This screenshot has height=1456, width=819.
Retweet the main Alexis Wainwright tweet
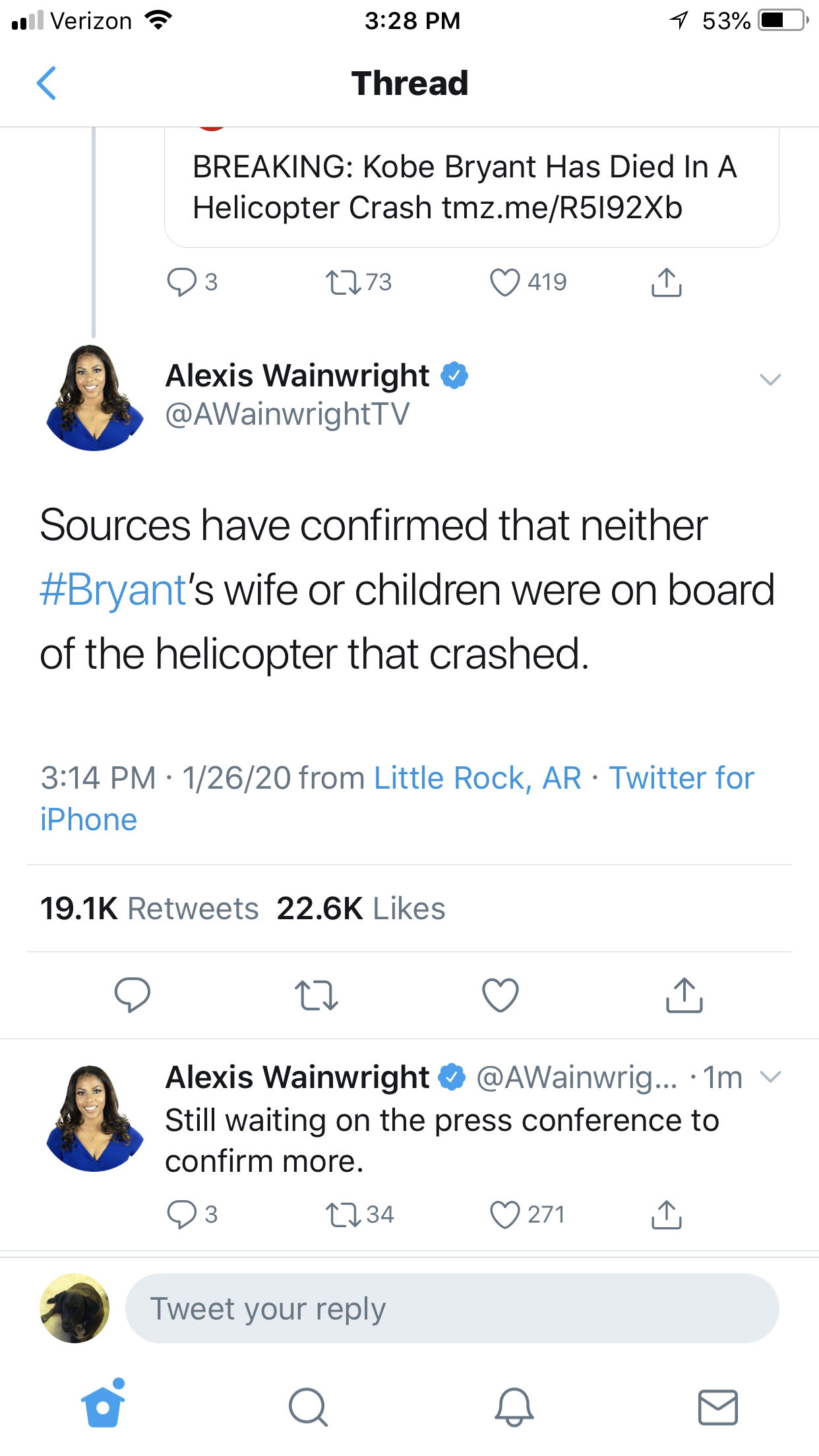(x=317, y=994)
